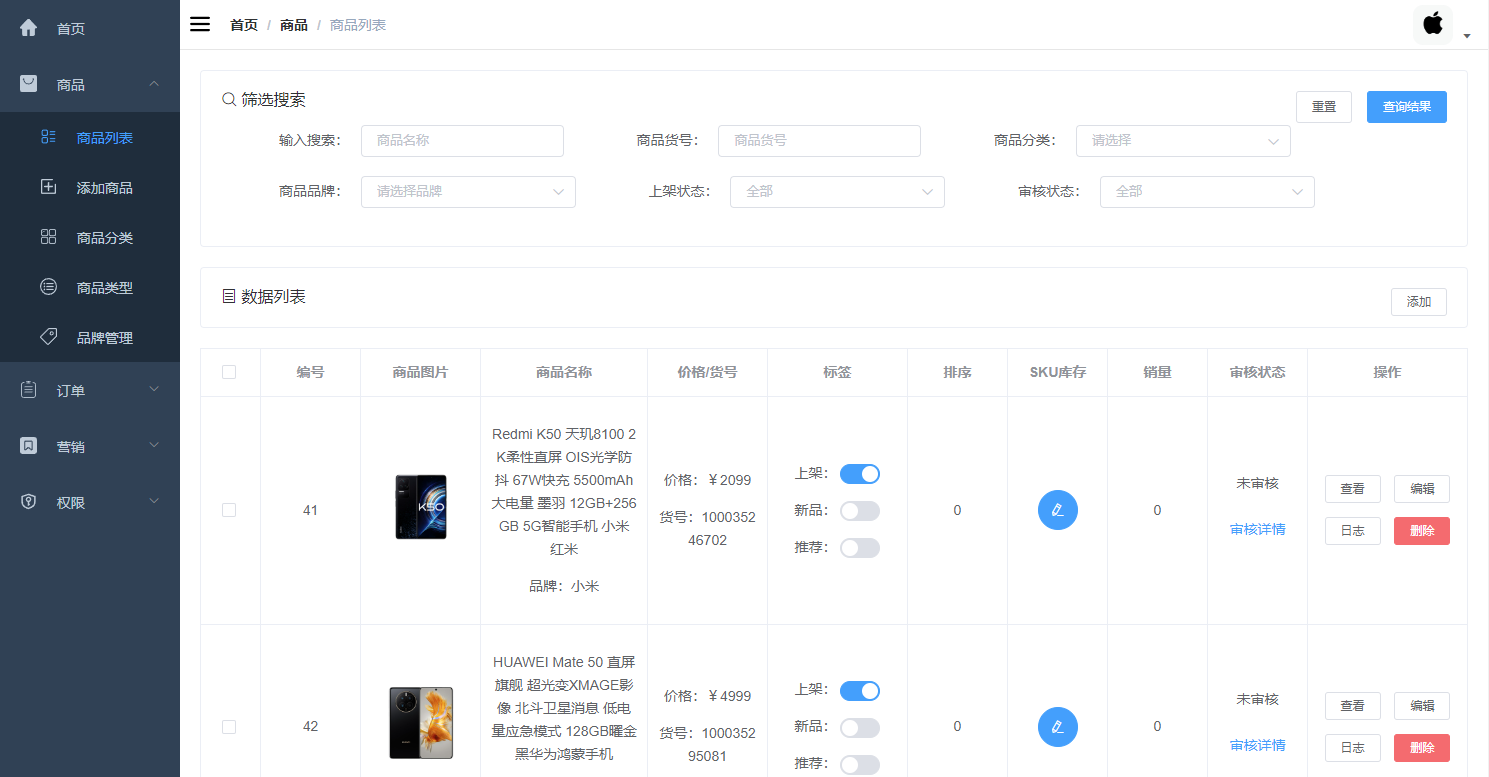Click the 品牌管理 tag icon
Image resolution: width=1489 pixels, height=777 pixels.
point(48,337)
